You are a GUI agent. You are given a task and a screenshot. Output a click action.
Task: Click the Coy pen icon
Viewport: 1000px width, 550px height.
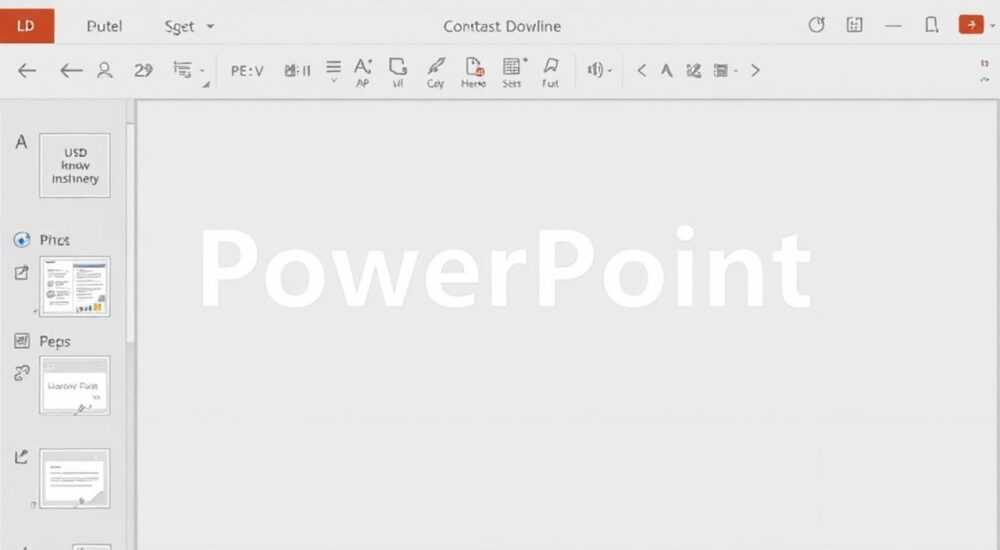436,72
